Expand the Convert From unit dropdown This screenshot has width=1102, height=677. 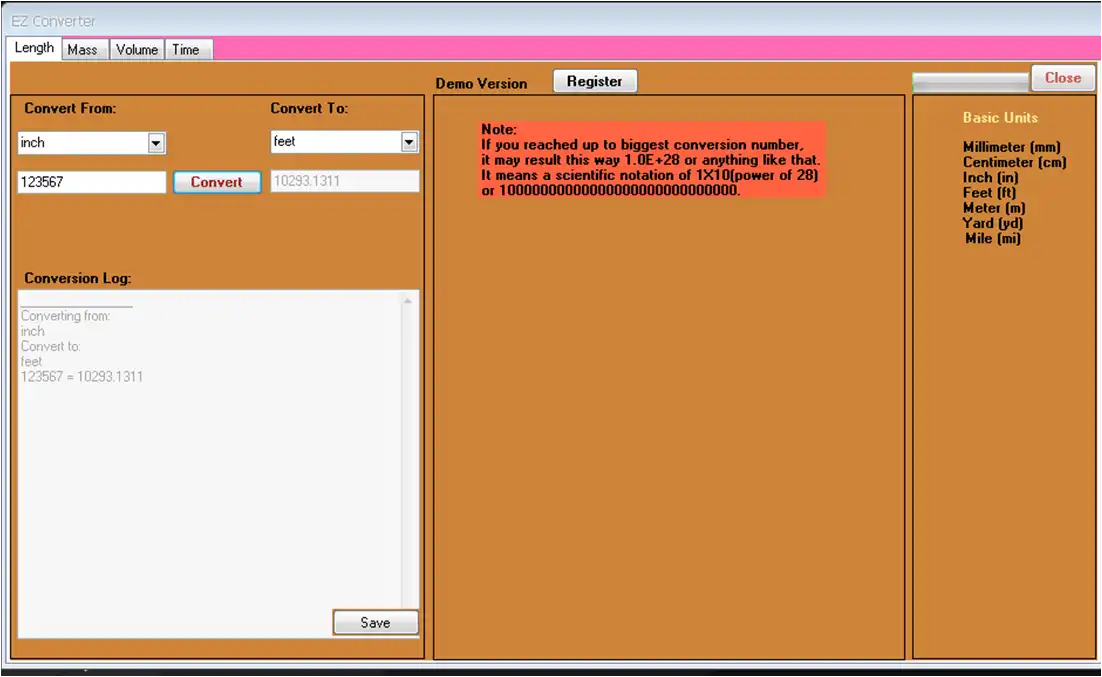click(156, 143)
